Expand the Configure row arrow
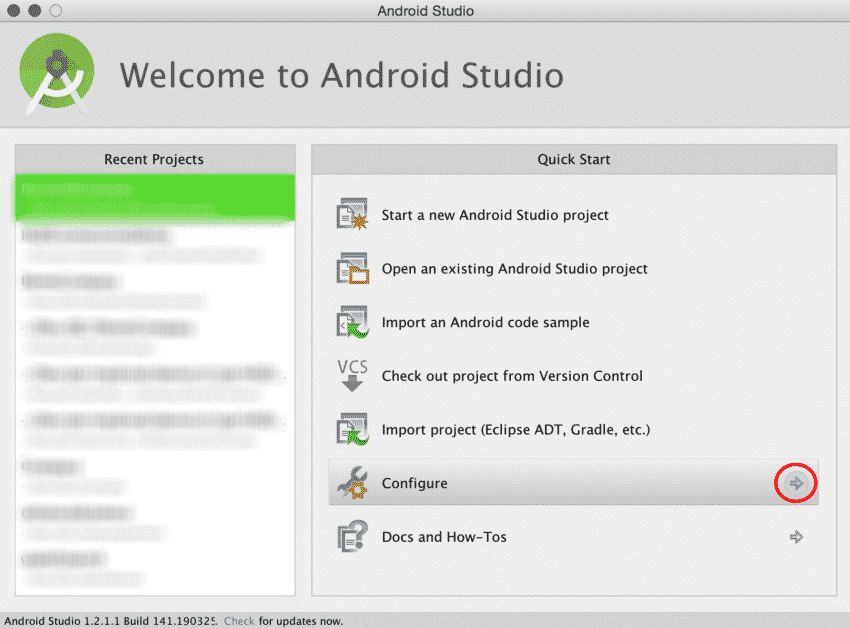 coord(796,483)
